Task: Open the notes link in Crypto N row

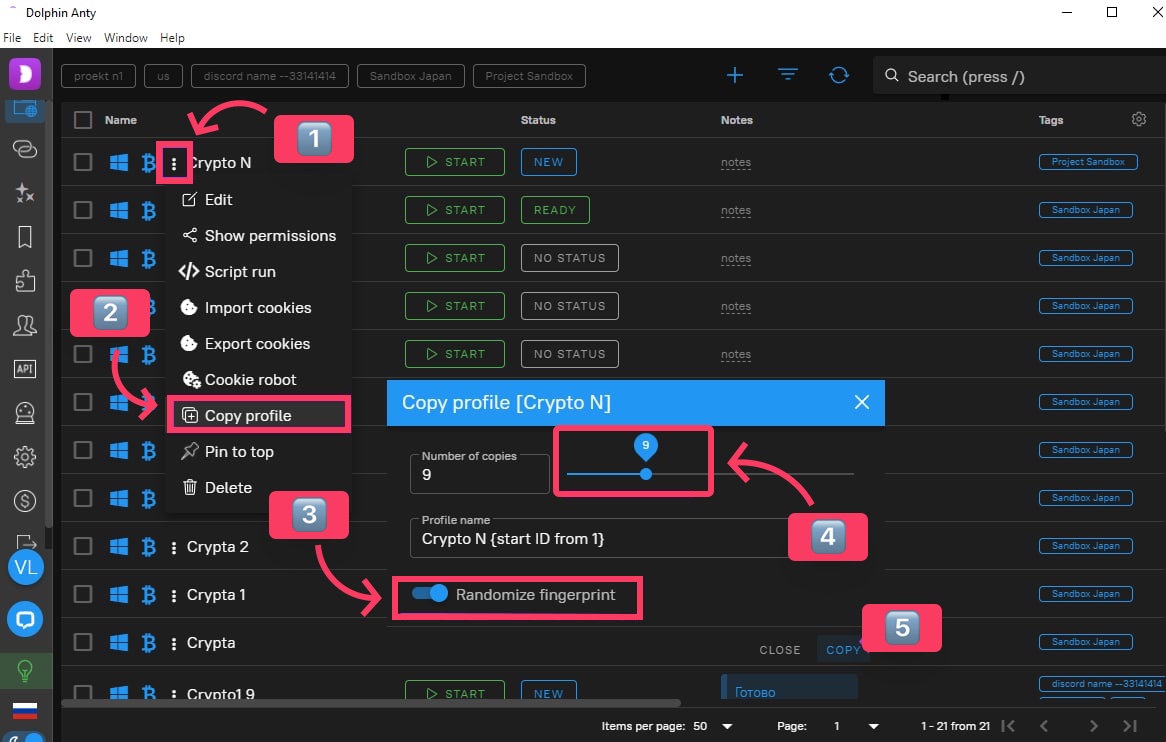Action: pos(735,162)
